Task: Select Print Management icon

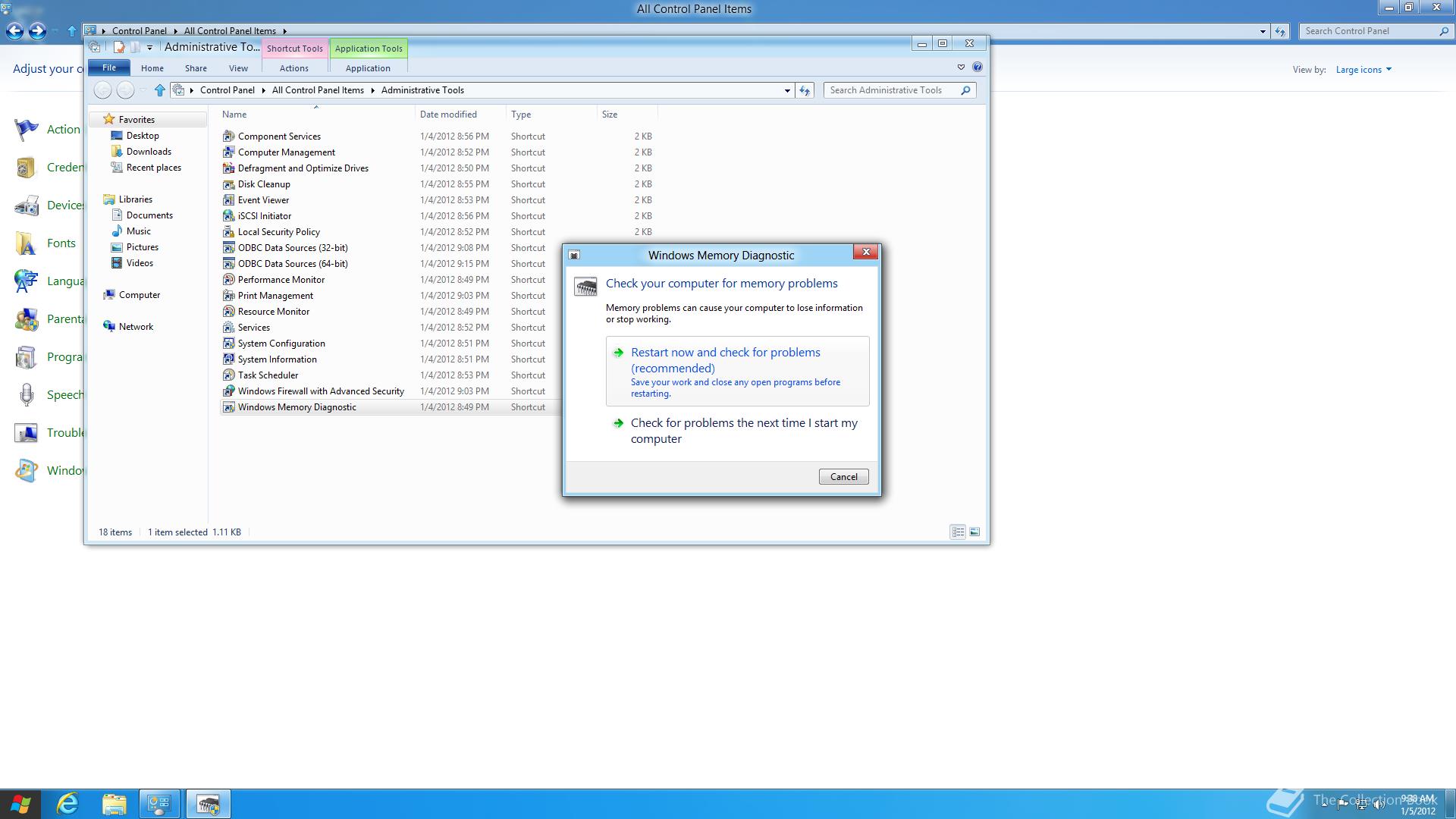Action: pyautogui.click(x=228, y=296)
